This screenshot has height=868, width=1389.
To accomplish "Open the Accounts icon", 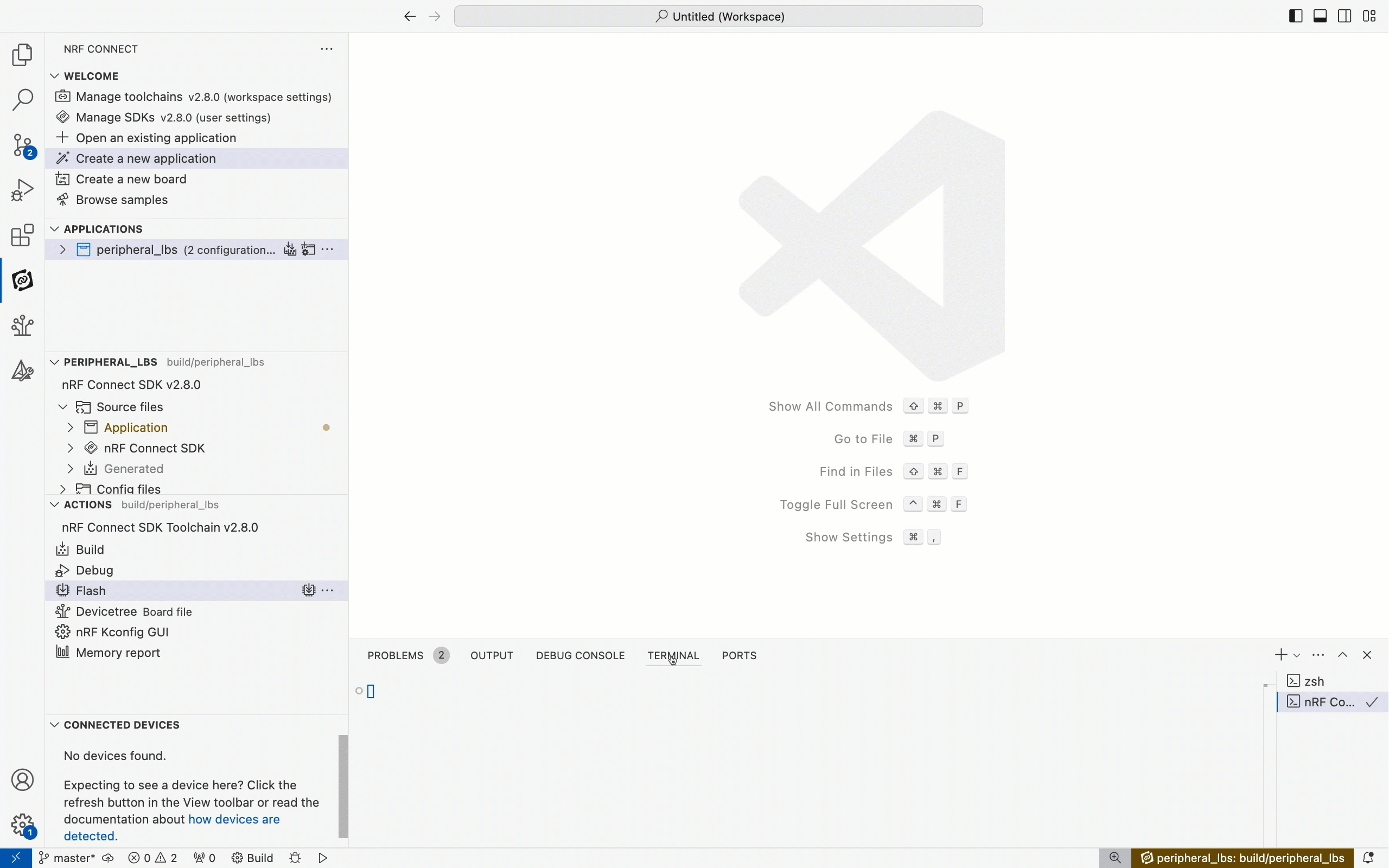I will pyautogui.click(x=22, y=780).
